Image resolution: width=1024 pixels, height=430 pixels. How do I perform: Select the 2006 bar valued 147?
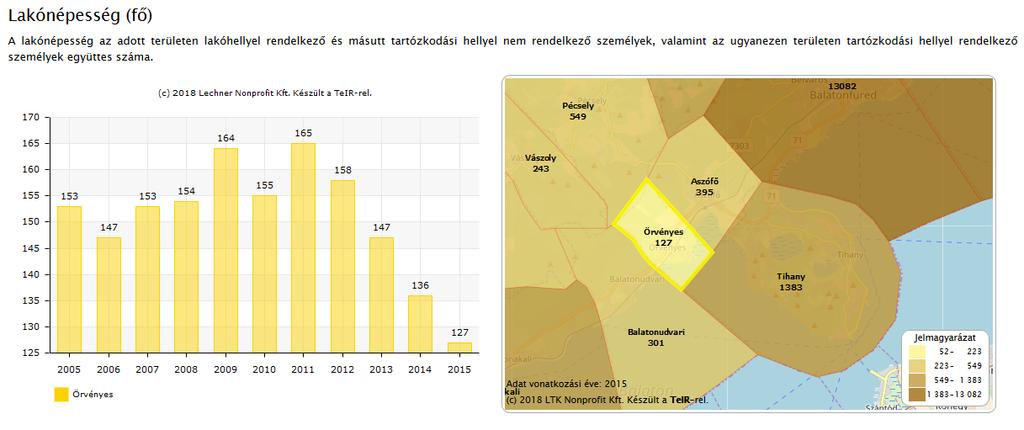pyautogui.click(x=108, y=295)
